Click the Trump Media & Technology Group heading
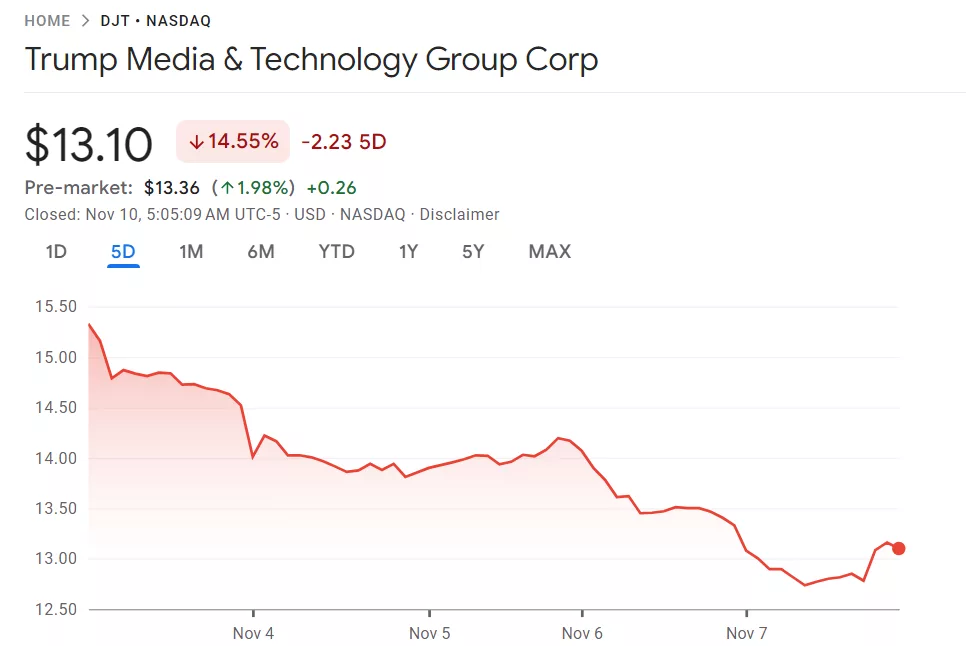Viewport: 966px width, 646px height. [x=311, y=60]
